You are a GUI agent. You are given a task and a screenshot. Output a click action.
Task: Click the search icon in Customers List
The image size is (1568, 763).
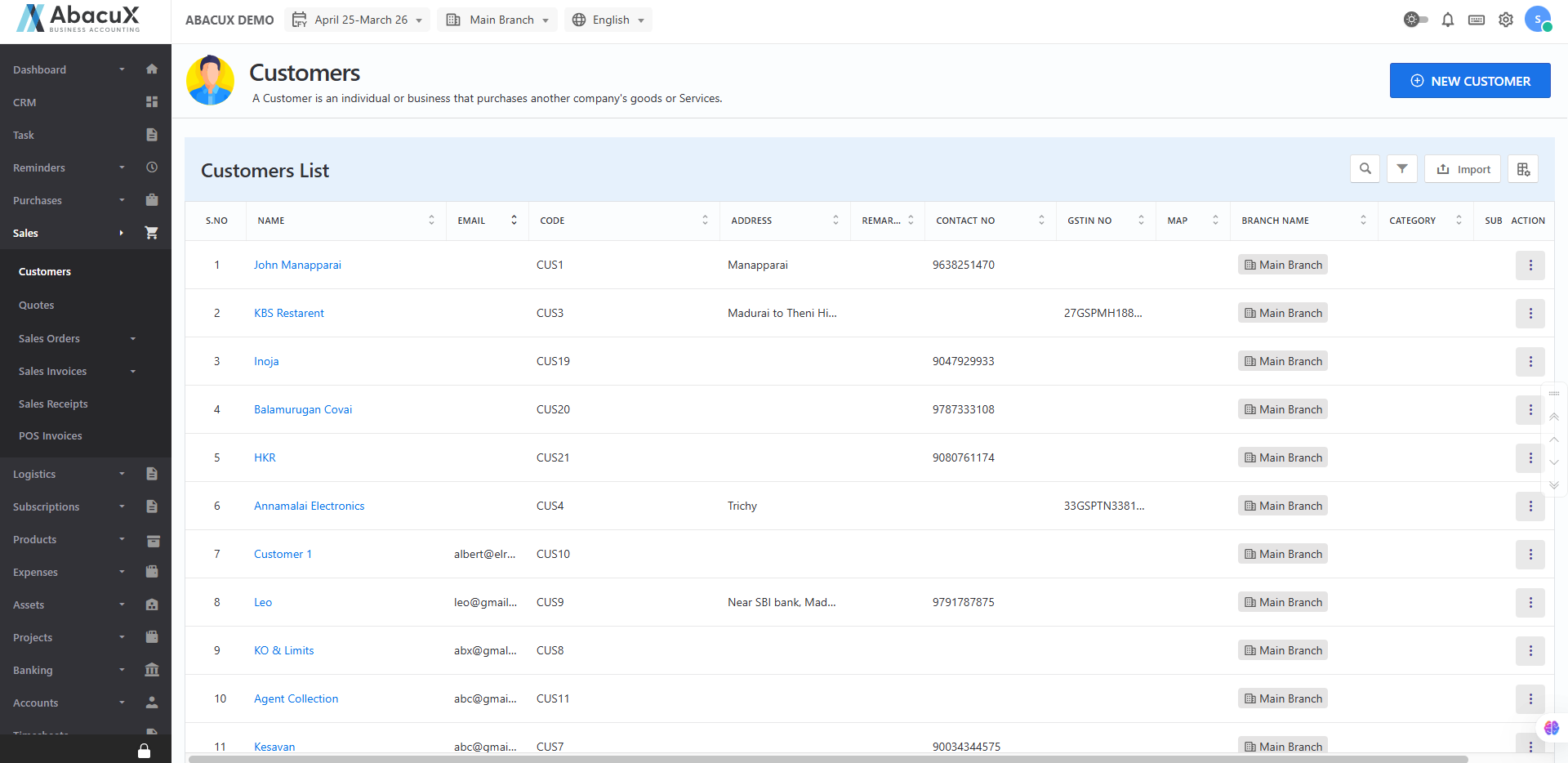(x=1365, y=169)
